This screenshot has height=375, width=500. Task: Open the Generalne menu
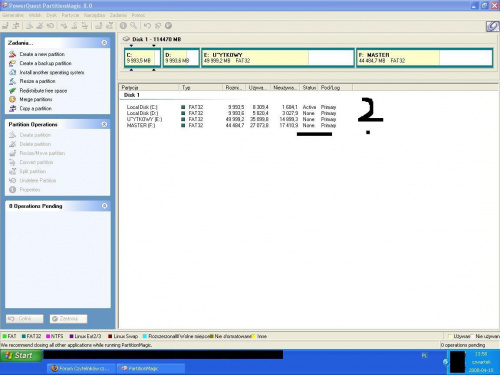point(13,15)
